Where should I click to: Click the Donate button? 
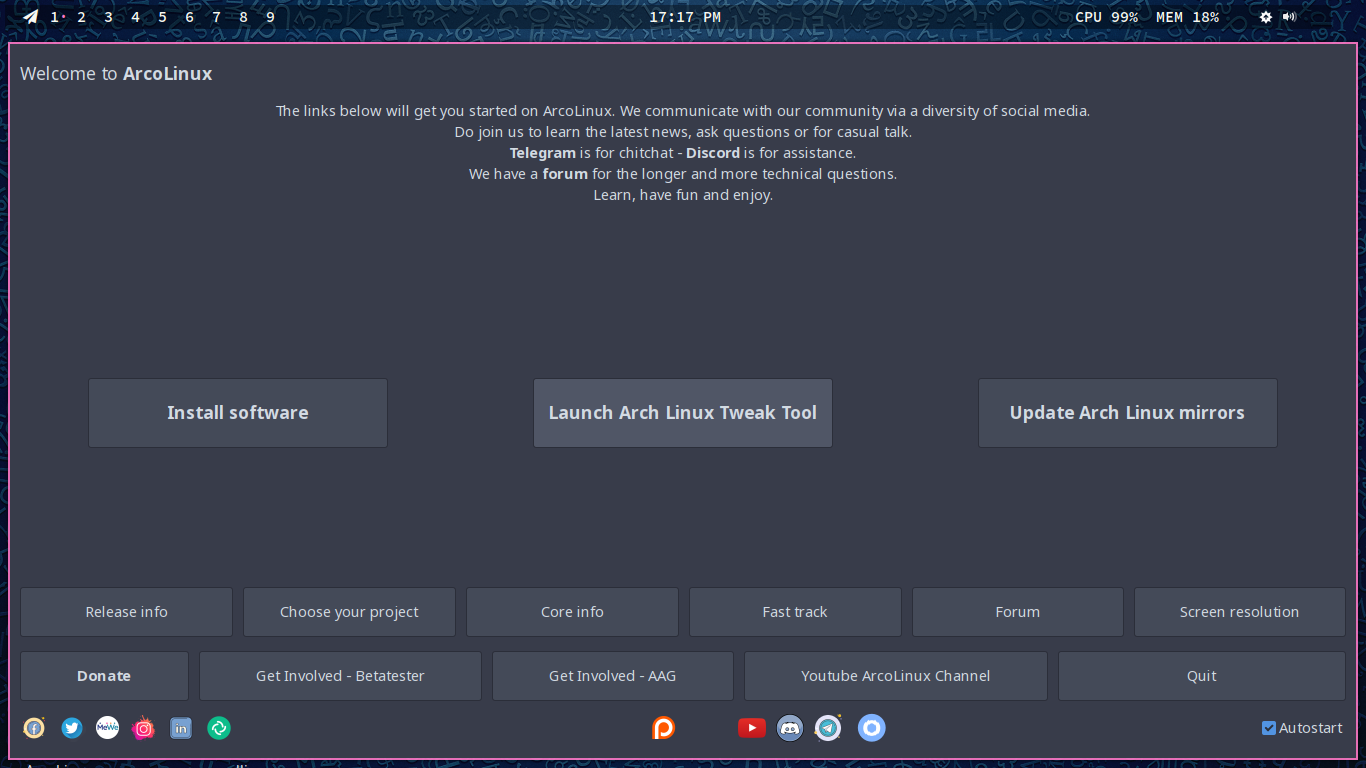104,676
